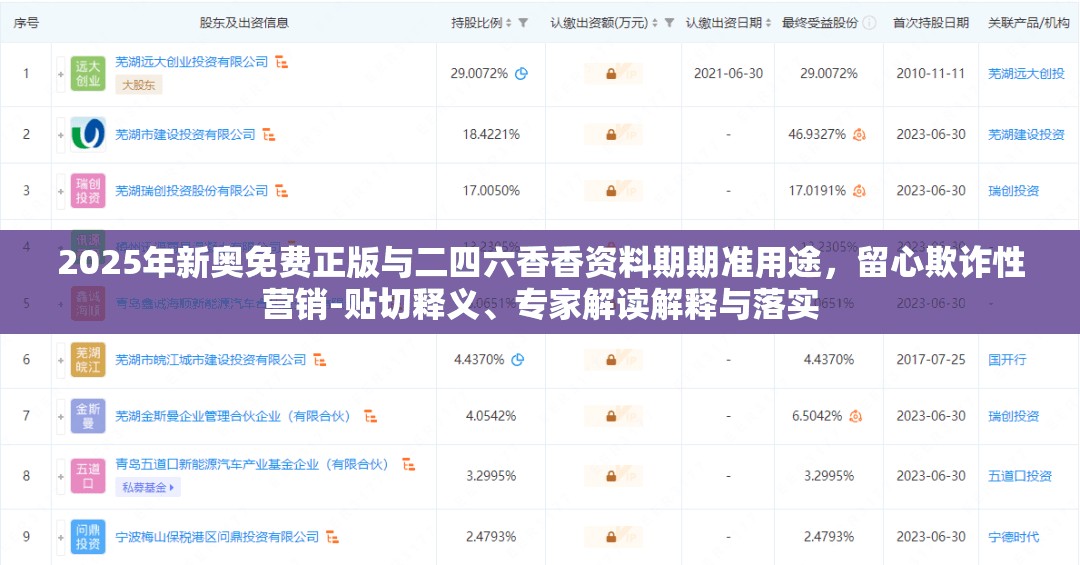Click the 大股东 tag

138,85
